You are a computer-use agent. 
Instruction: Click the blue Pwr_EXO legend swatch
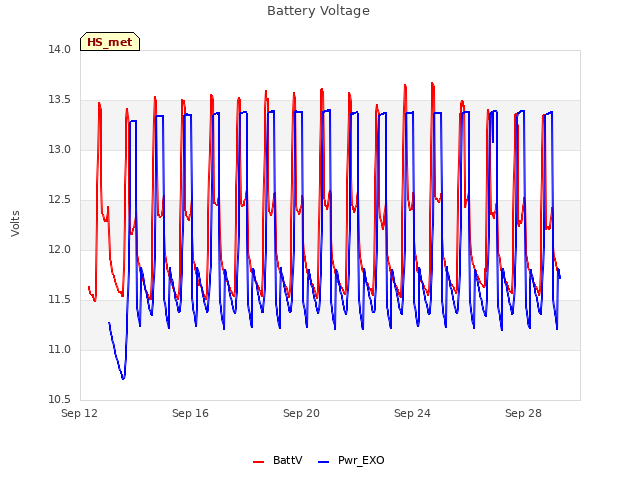pyautogui.click(x=323, y=462)
